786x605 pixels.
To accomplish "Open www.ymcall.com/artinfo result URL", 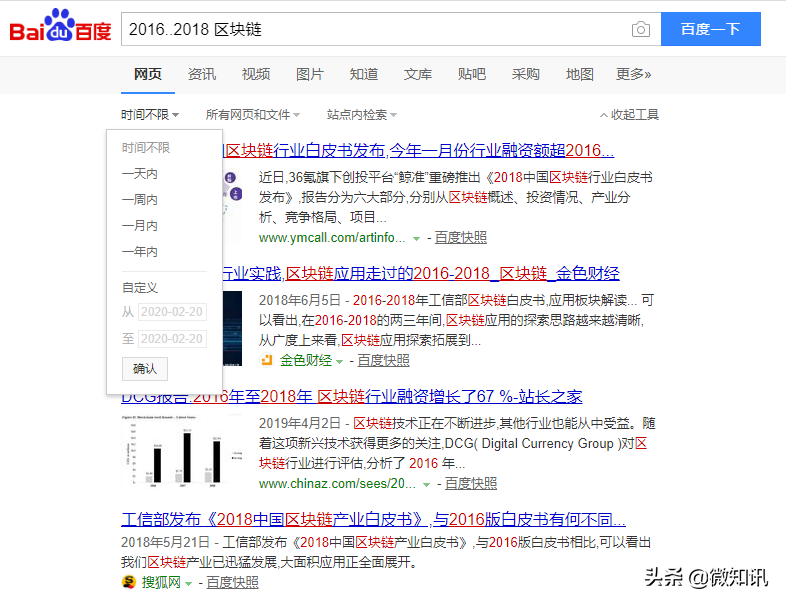I will point(332,238).
